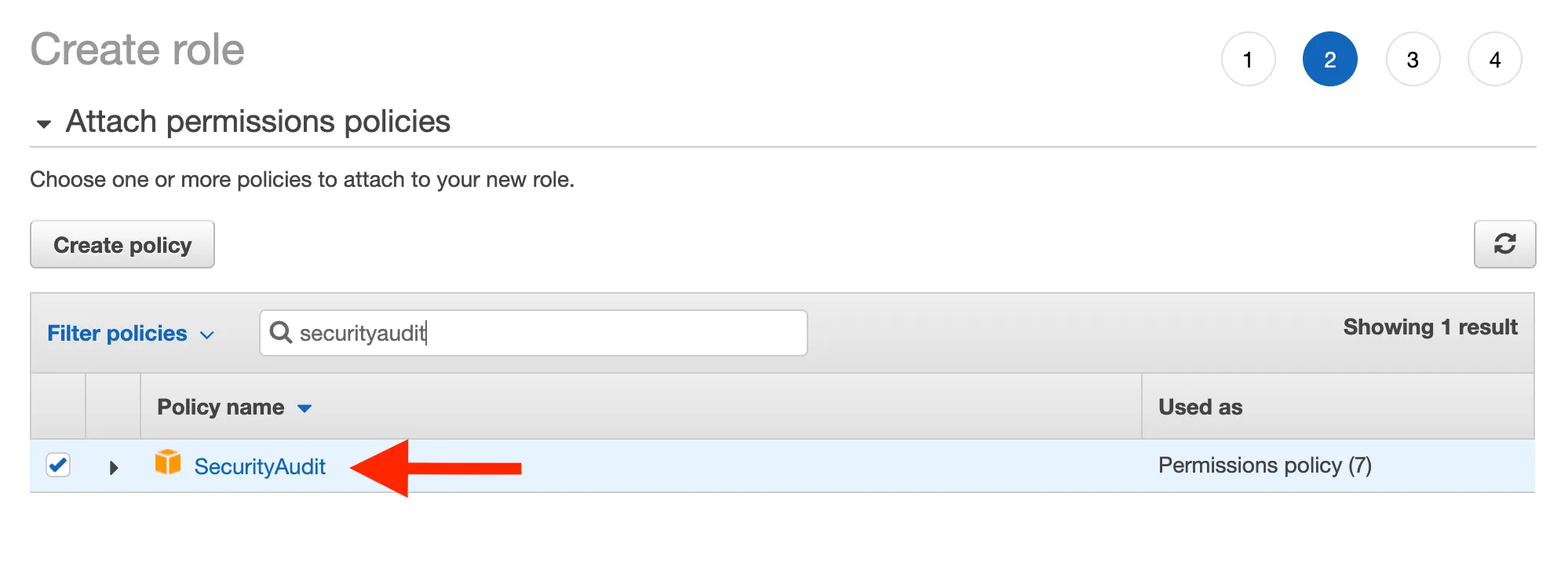
Task: Select the highlighted step 2 indicator
Action: click(1329, 60)
